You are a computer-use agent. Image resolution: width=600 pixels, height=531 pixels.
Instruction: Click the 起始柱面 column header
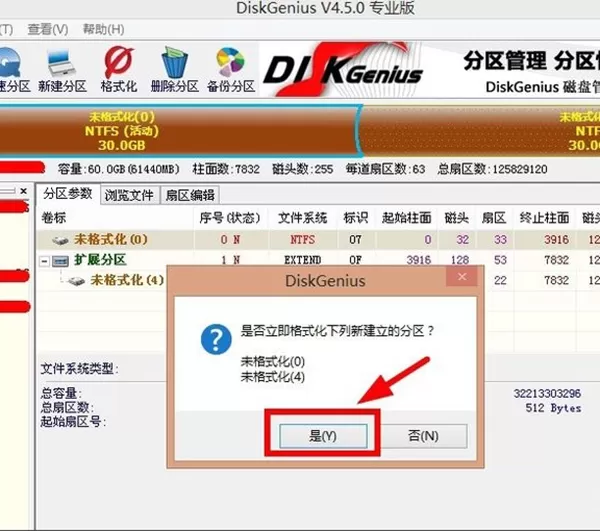[x=406, y=218]
